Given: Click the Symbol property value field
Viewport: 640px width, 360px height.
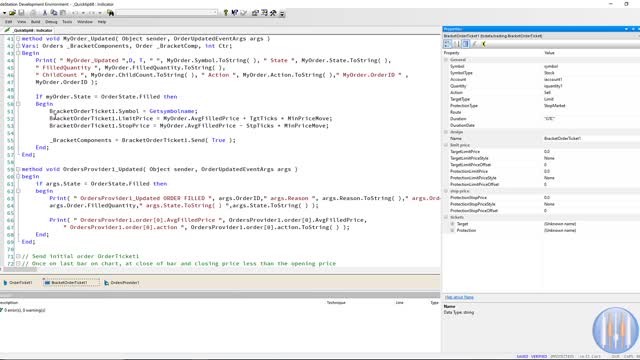Looking at the screenshot, I should pyautogui.click(x=591, y=66).
